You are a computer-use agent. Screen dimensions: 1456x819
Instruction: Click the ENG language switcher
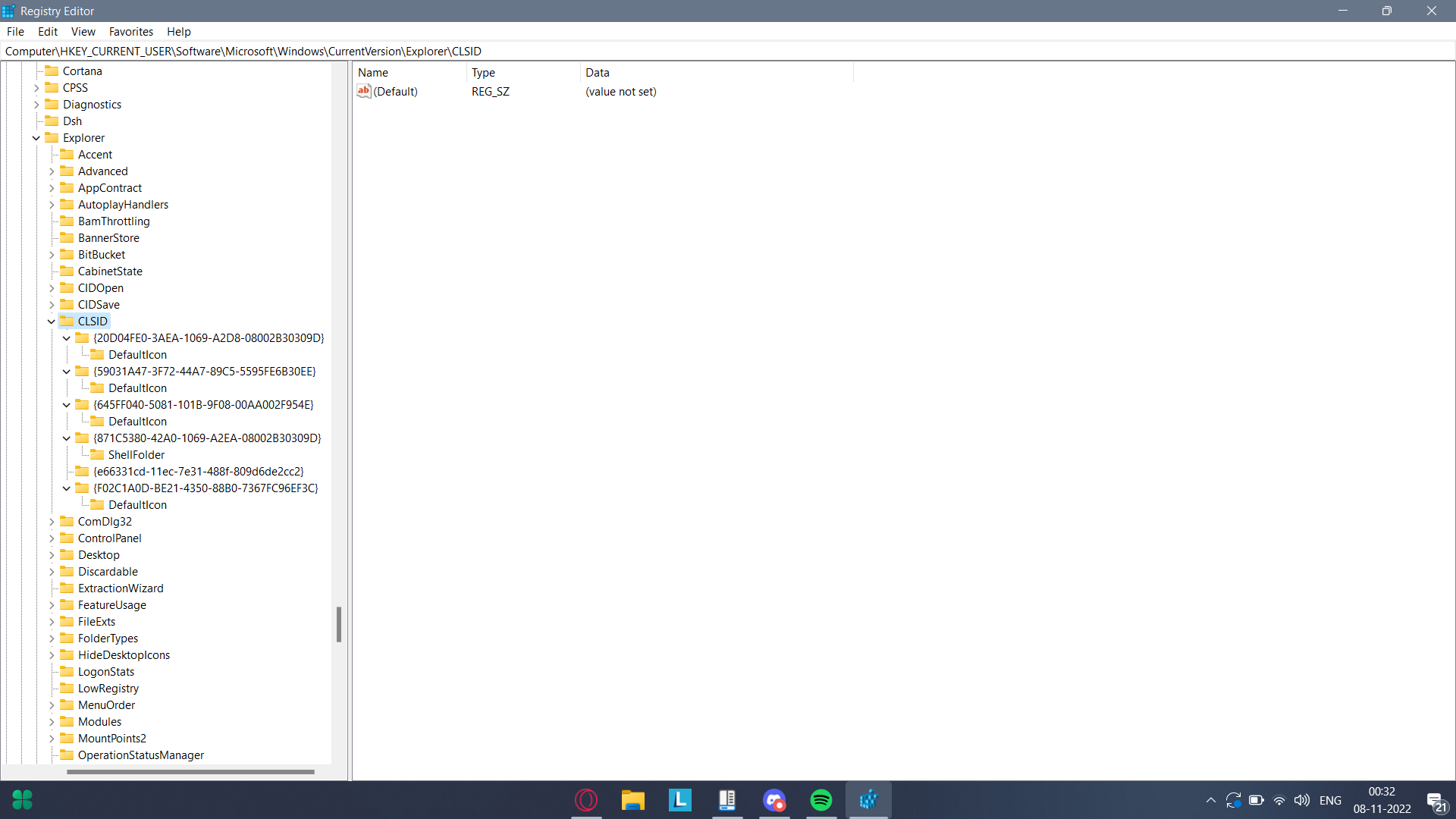[1331, 800]
